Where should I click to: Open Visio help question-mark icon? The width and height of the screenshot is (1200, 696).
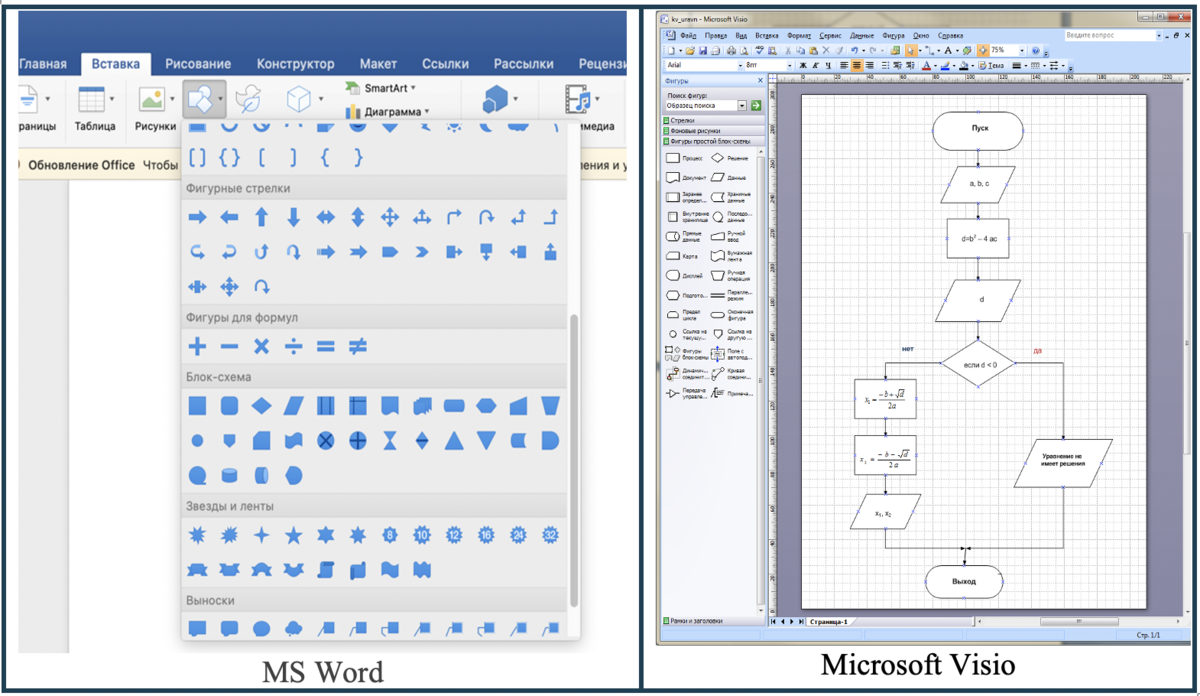1035,51
